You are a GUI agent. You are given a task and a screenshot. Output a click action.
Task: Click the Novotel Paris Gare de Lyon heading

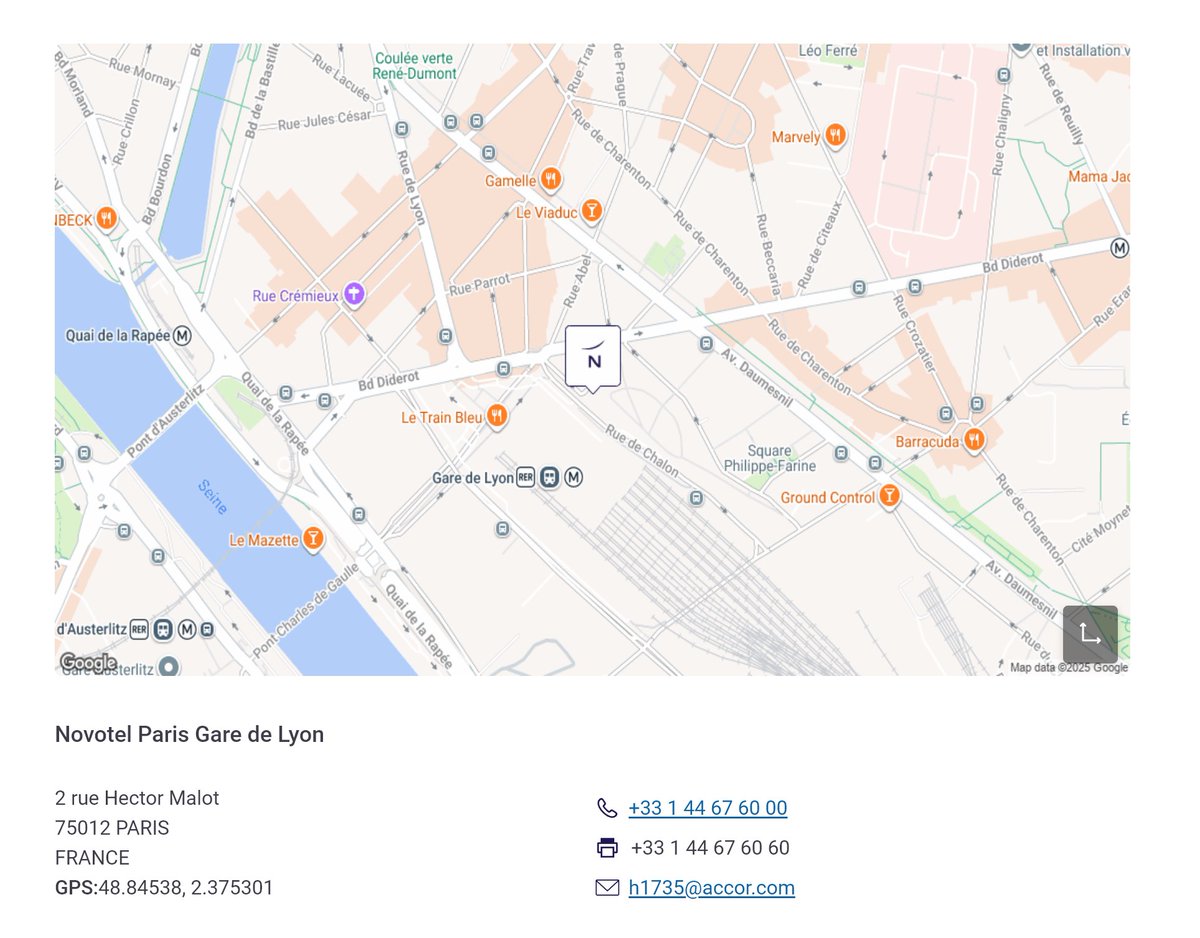[x=190, y=735]
